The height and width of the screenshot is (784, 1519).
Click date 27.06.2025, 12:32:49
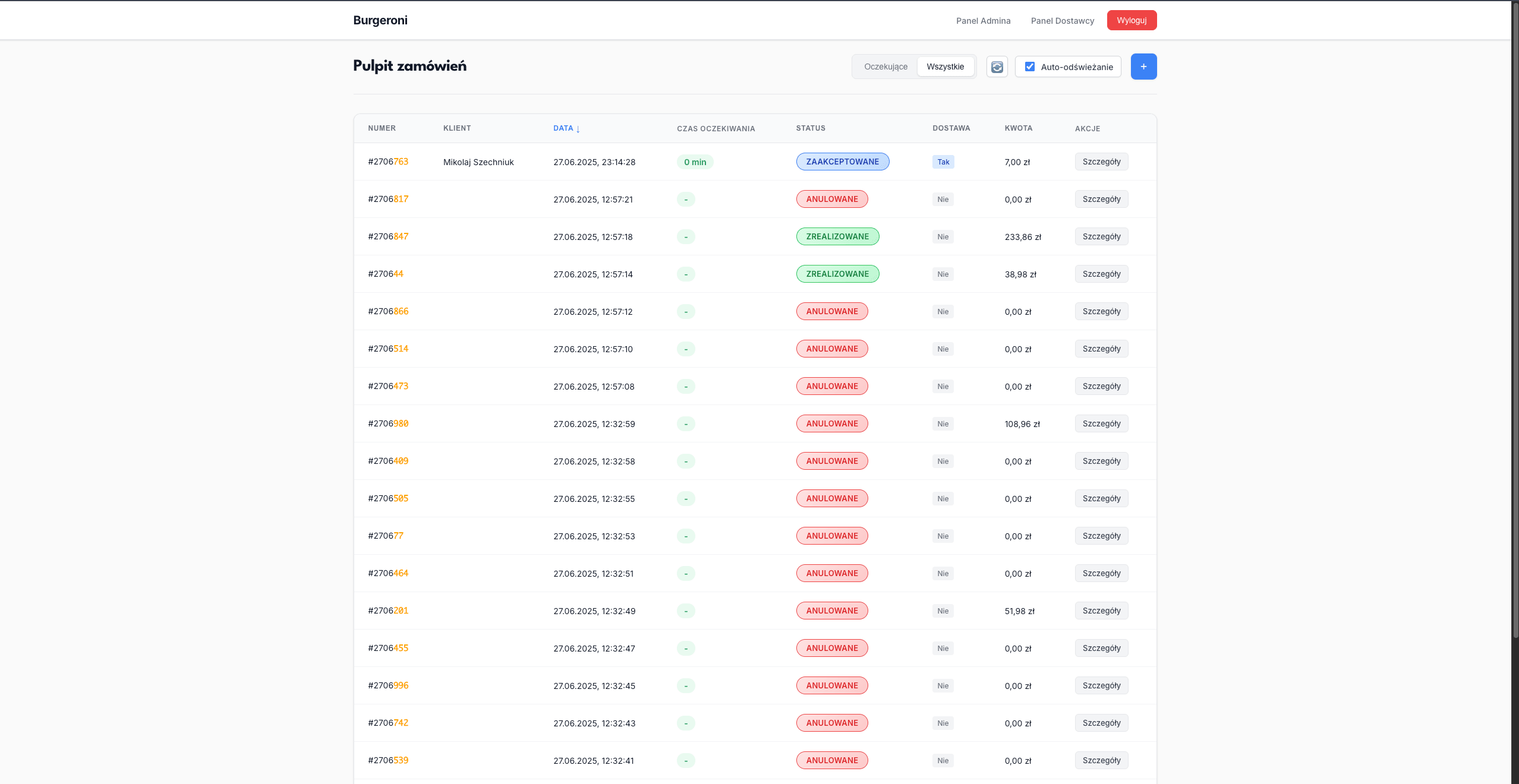[594, 611]
